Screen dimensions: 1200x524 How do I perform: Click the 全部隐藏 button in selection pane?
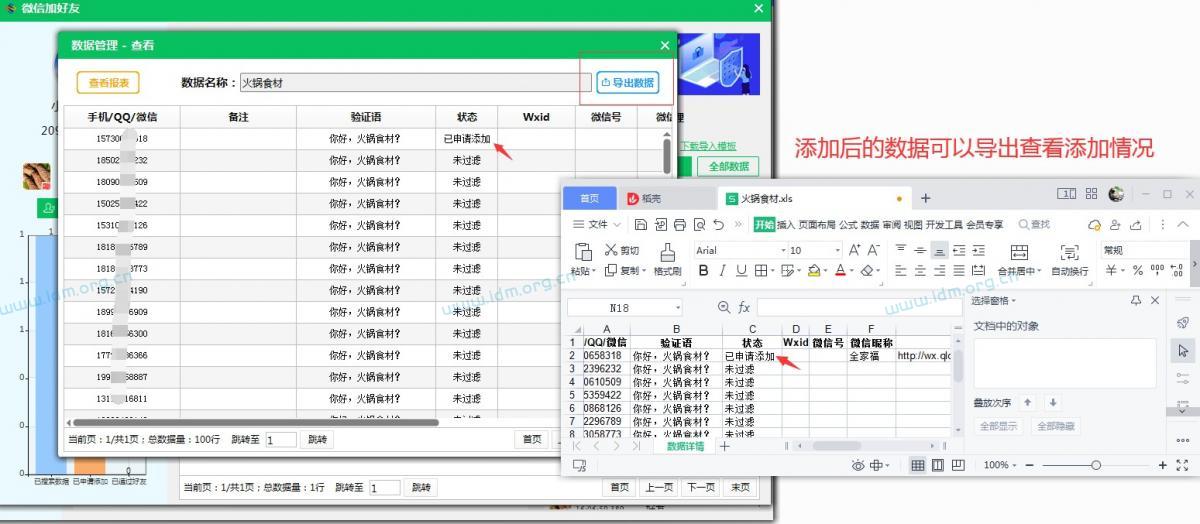pos(1056,426)
